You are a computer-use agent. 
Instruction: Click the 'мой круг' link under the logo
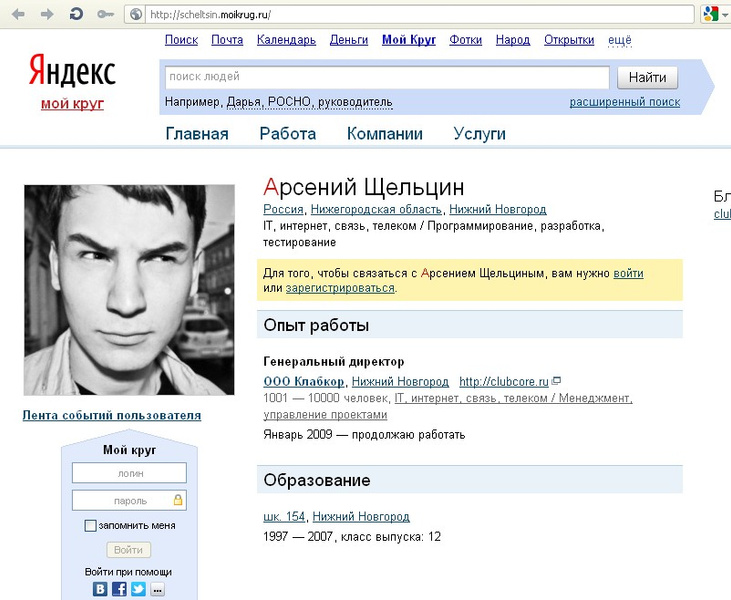pos(72,103)
